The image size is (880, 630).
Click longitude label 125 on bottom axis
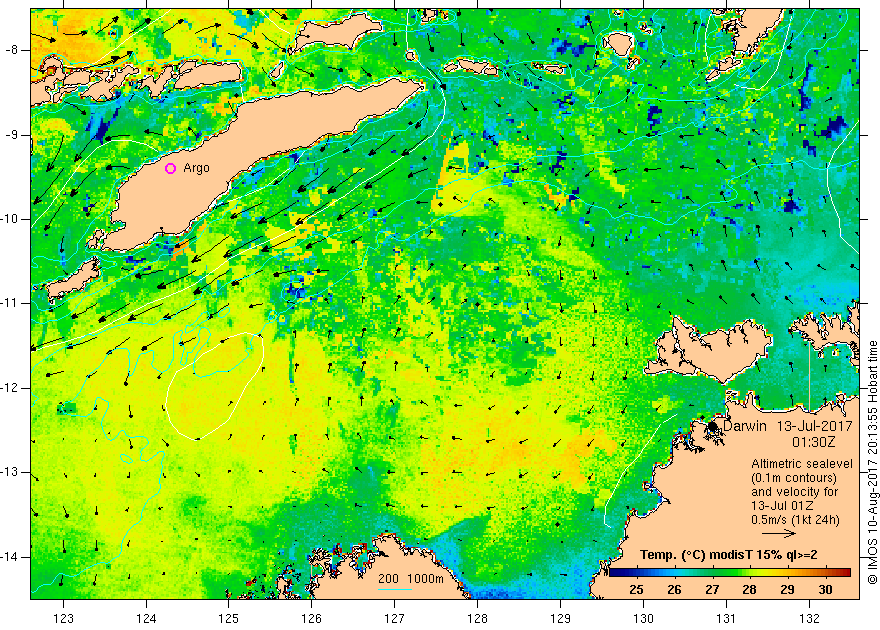228,619
